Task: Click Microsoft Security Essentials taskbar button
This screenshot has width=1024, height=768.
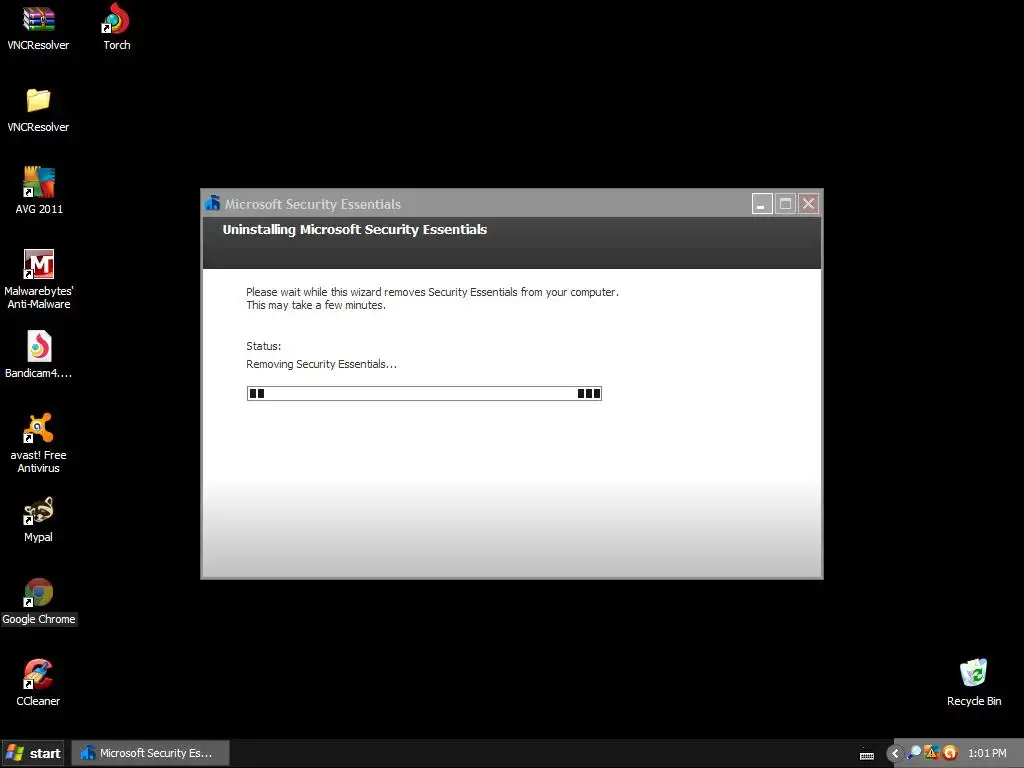Action: tap(150, 753)
